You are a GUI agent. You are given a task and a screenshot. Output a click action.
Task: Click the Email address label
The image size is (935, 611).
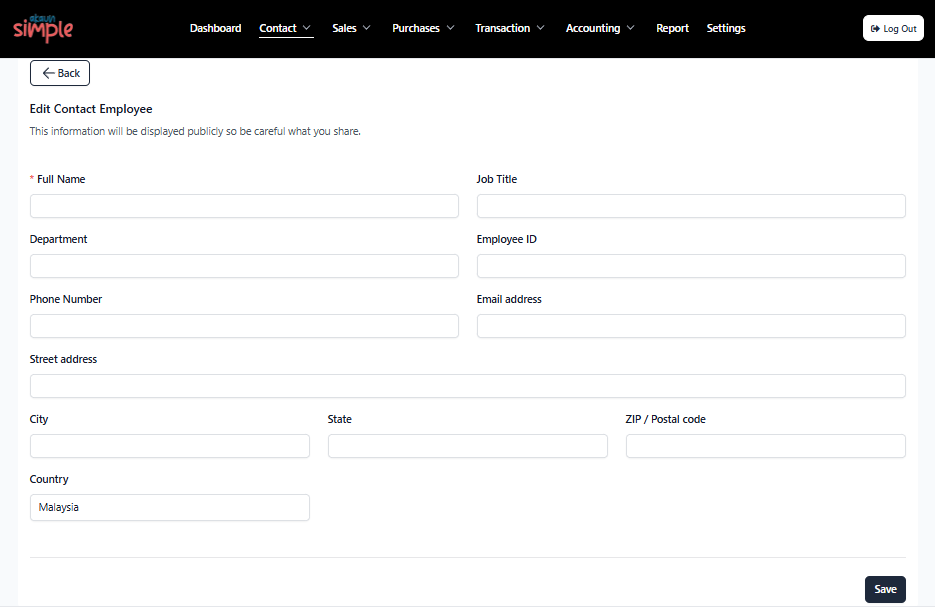coord(509,299)
